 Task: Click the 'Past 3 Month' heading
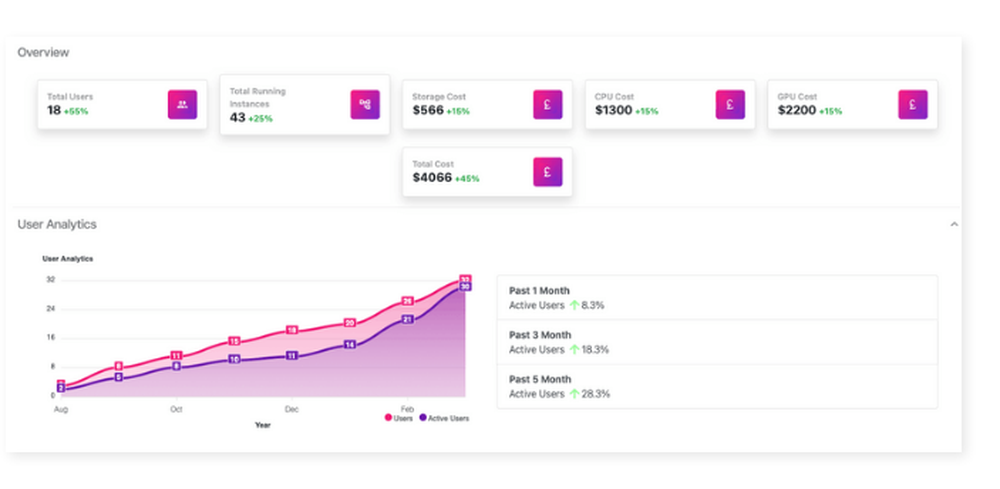coord(540,335)
